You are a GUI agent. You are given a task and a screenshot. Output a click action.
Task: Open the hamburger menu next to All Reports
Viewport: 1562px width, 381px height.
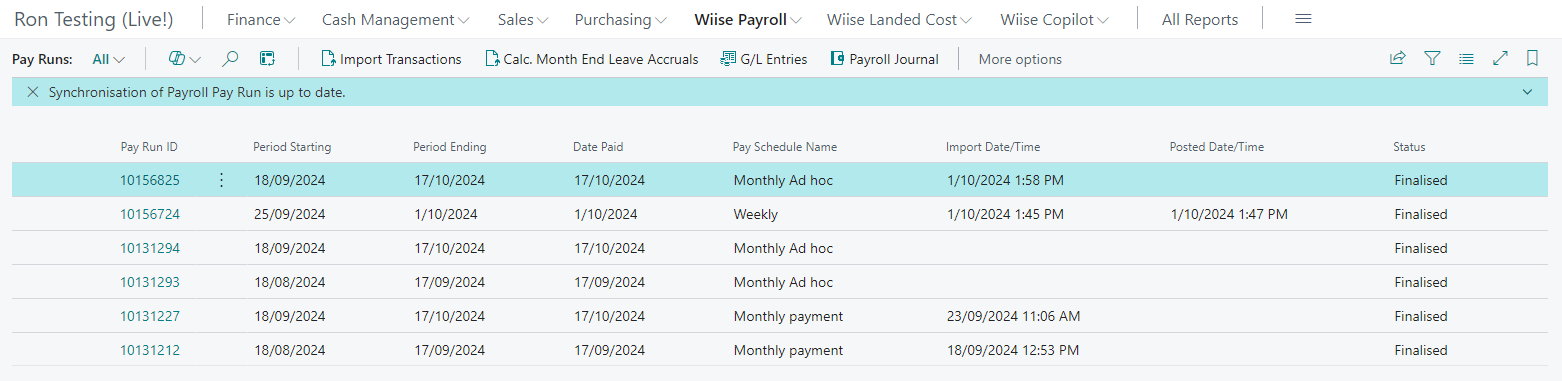(x=1303, y=19)
